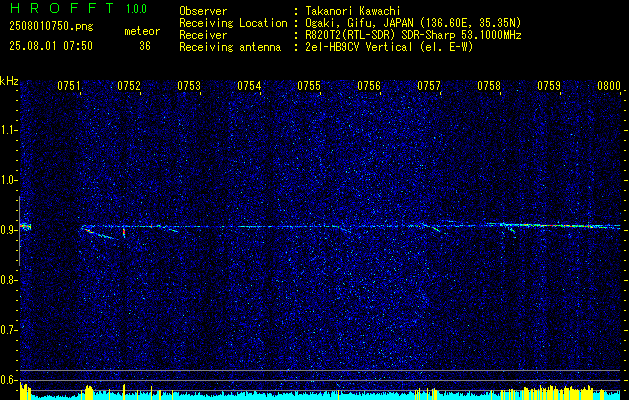Click the 1.1 kHz axis label
The image size is (629, 400).
point(9,130)
